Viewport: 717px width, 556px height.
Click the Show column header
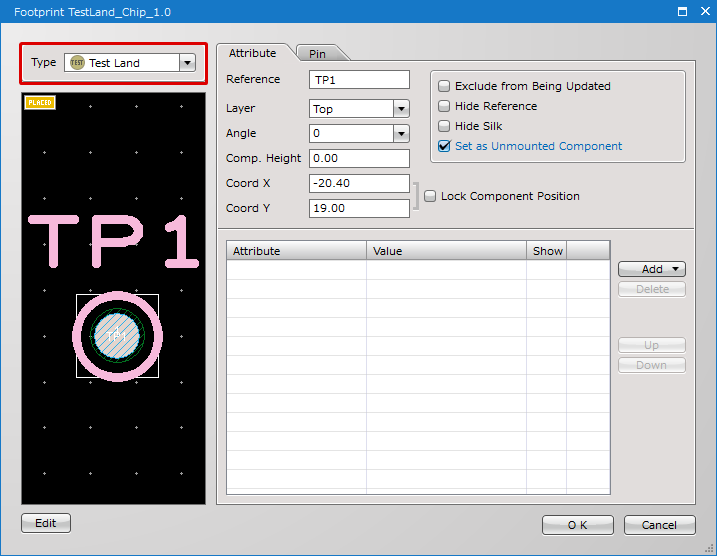click(546, 251)
